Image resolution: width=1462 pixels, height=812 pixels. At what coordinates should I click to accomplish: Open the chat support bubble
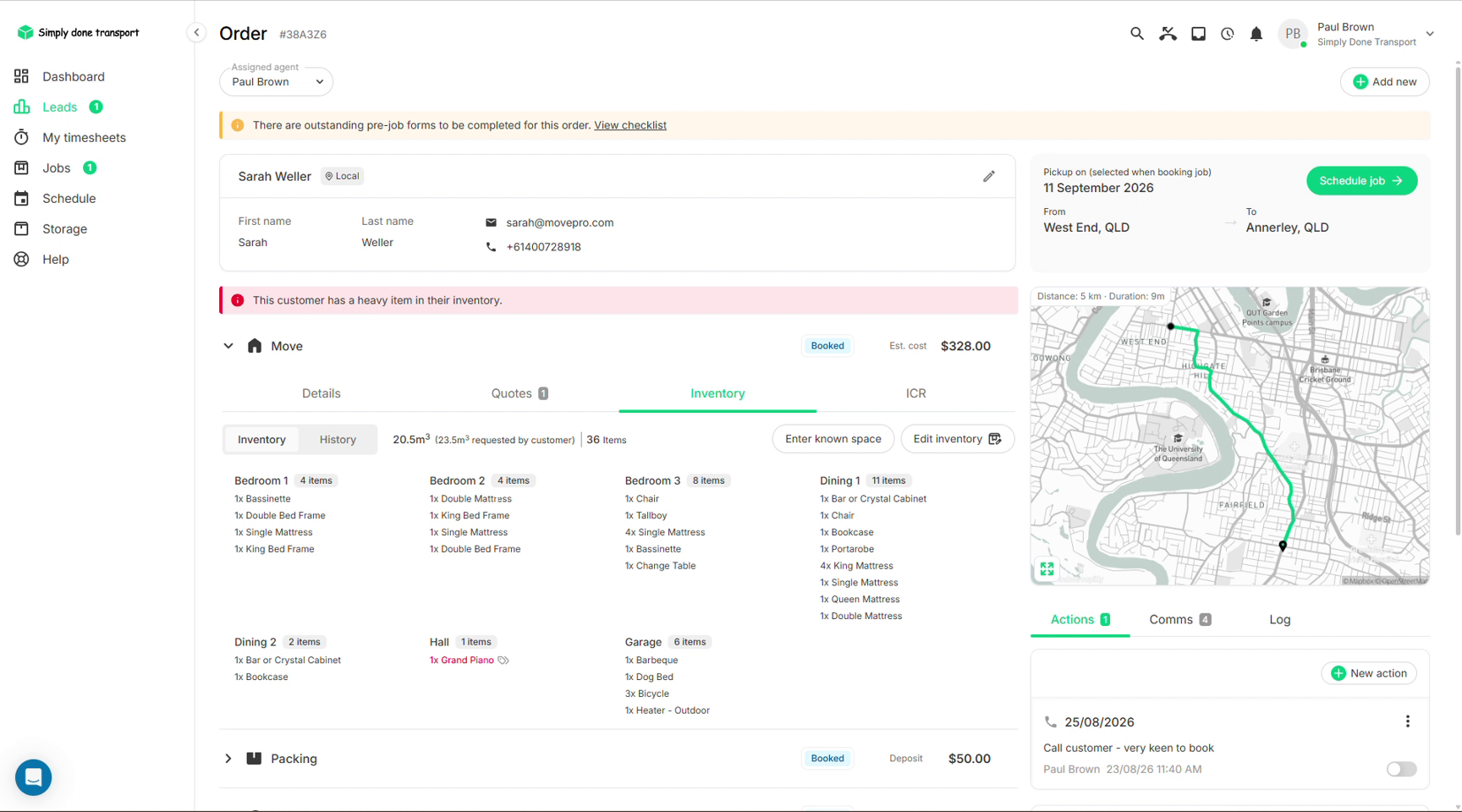34,777
